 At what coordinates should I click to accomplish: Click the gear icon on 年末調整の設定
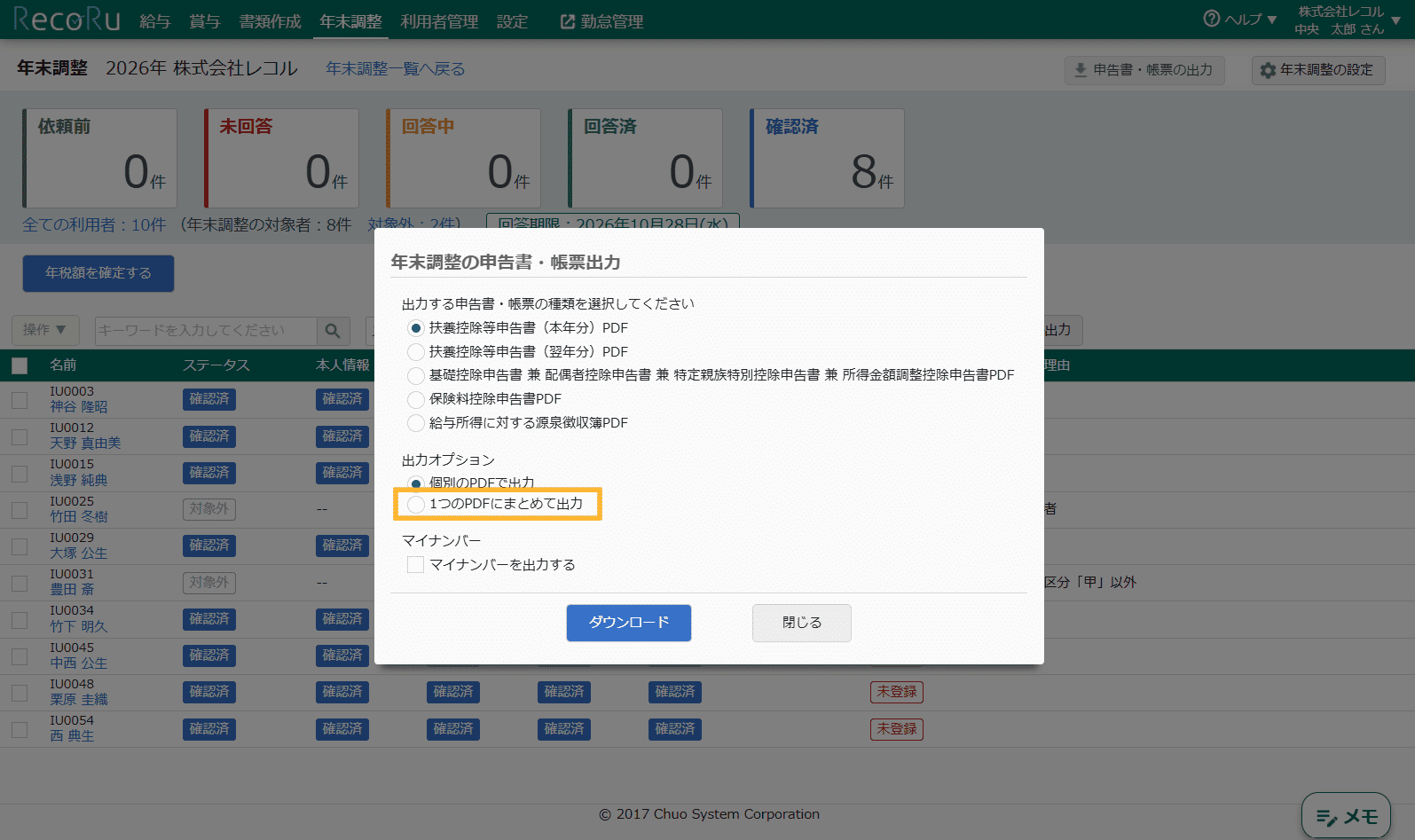(1268, 70)
